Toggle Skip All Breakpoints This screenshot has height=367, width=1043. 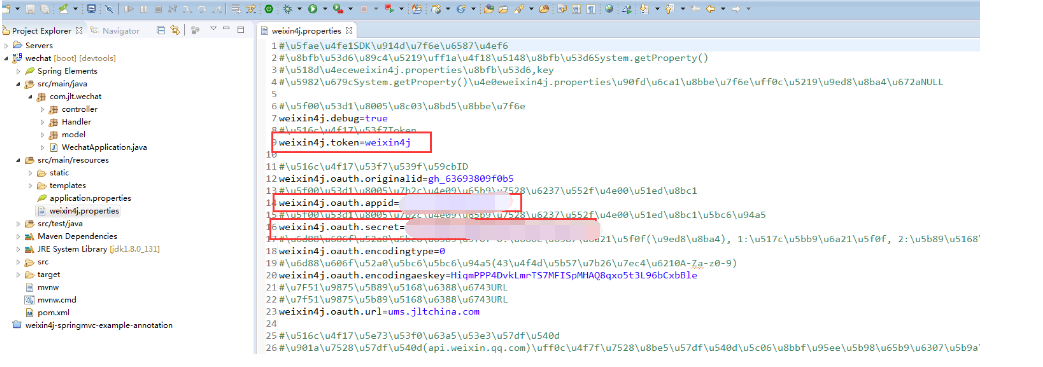click(x=109, y=9)
